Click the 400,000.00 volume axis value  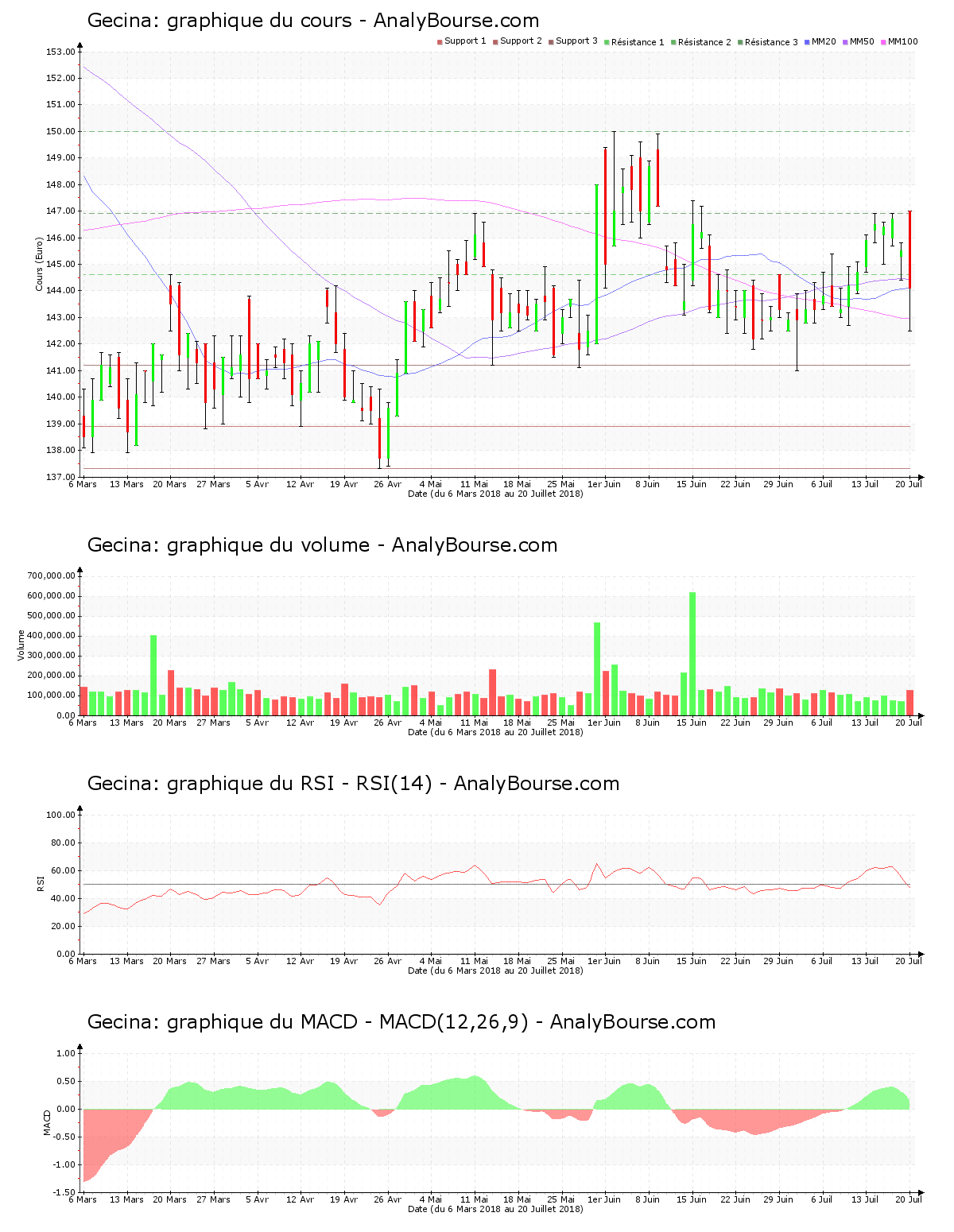(51, 636)
